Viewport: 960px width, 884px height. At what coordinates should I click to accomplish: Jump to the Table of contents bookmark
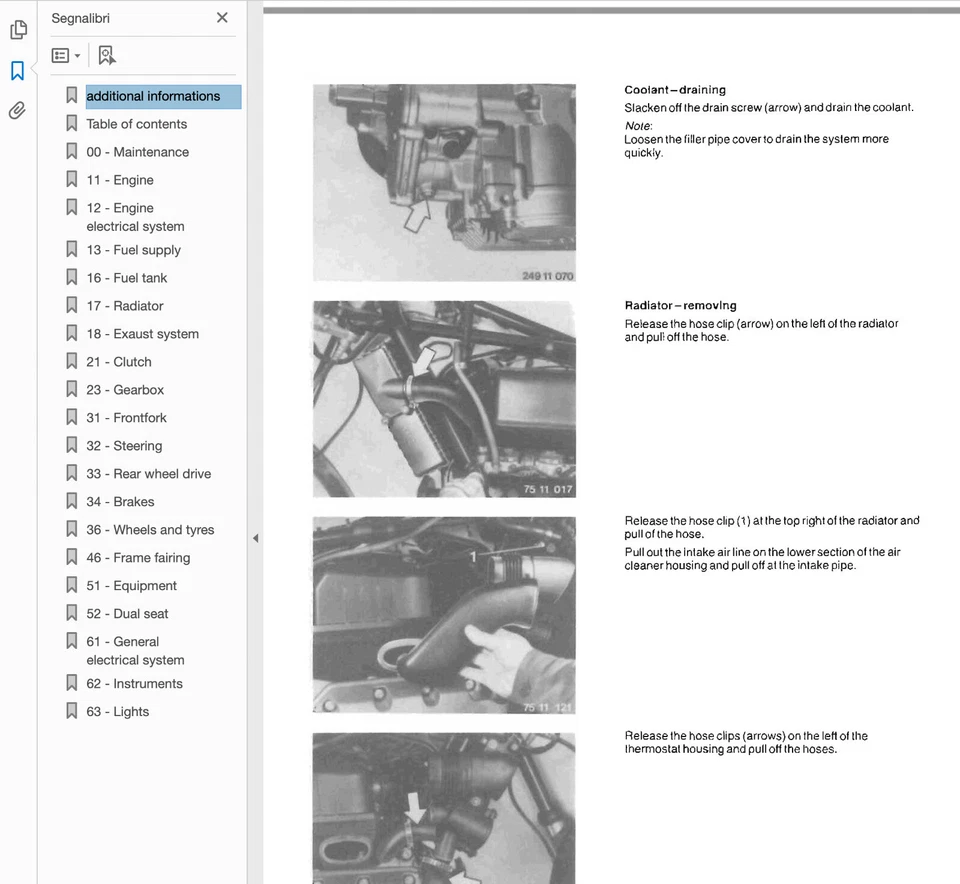click(137, 123)
